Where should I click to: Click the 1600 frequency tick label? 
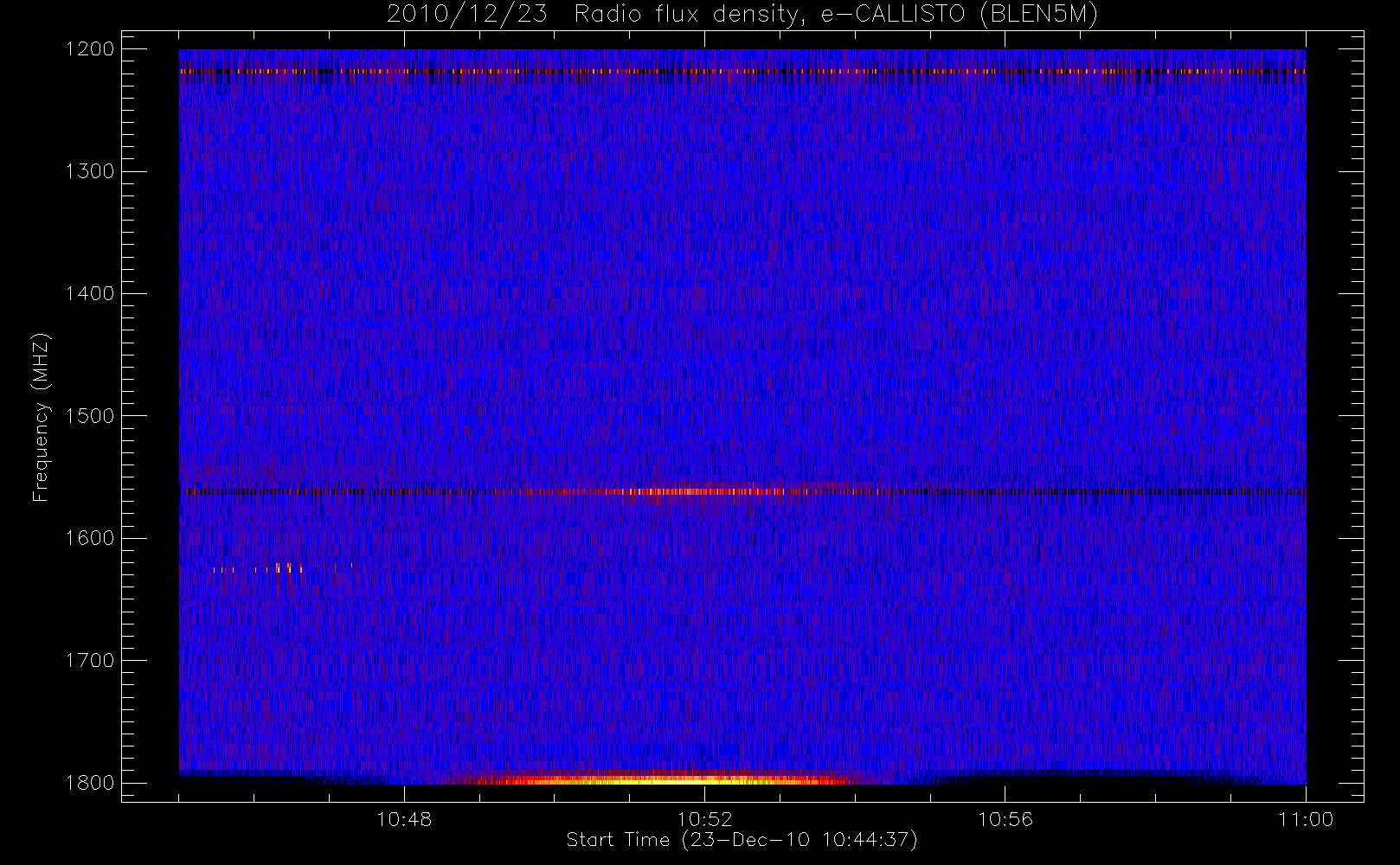click(x=90, y=537)
